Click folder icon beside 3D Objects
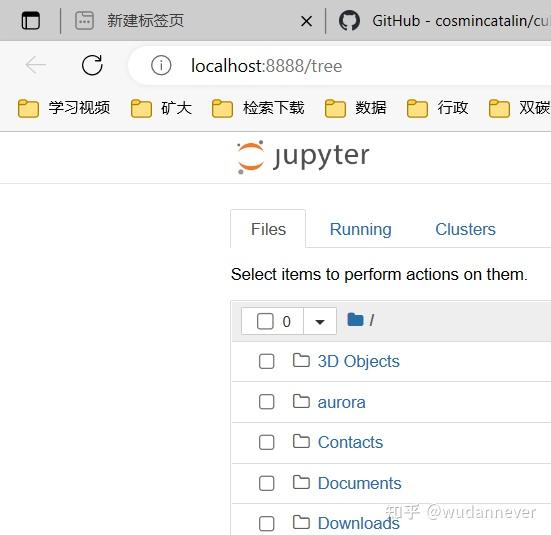Viewport: 551px width, 535px height. pos(301,360)
